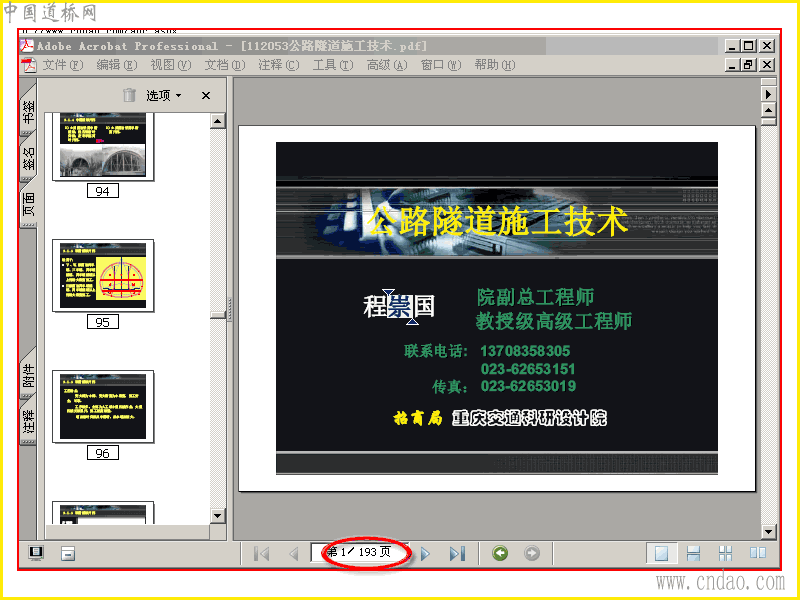800x600 pixels.
Task: Select page 95 thumbnail
Action: [x=103, y=276]
